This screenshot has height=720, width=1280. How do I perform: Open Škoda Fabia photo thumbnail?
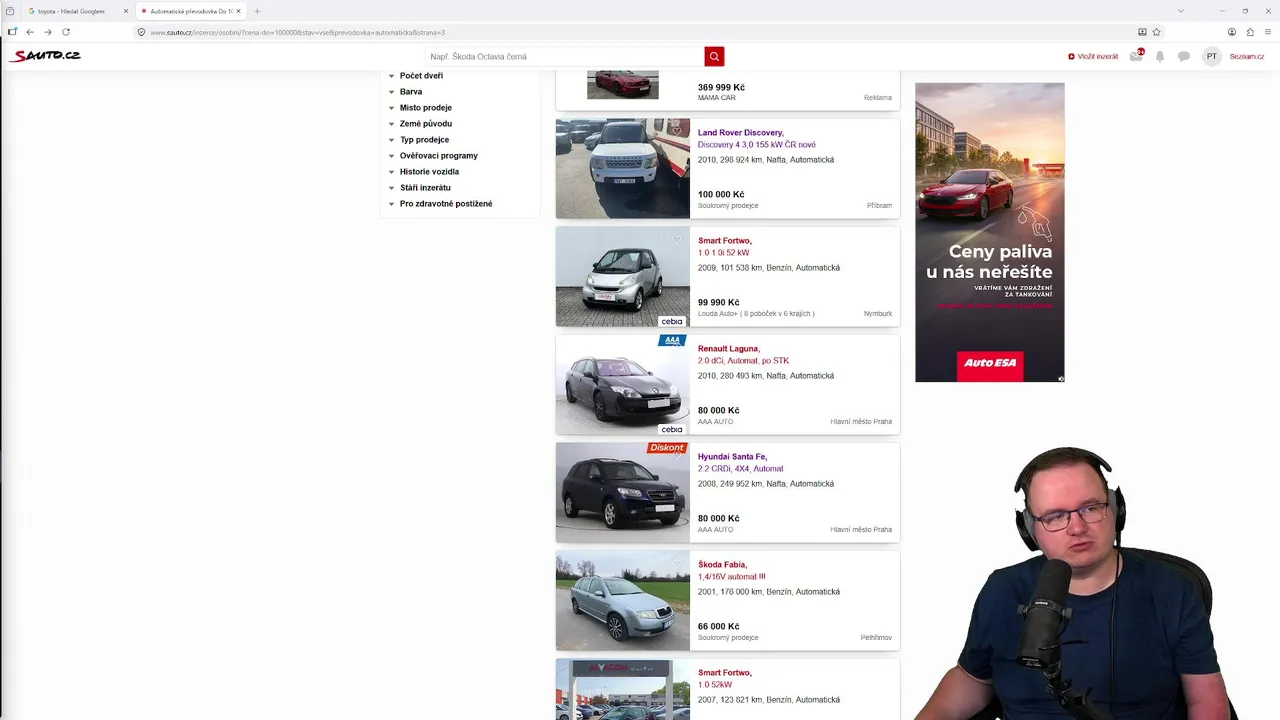point(622,600)
